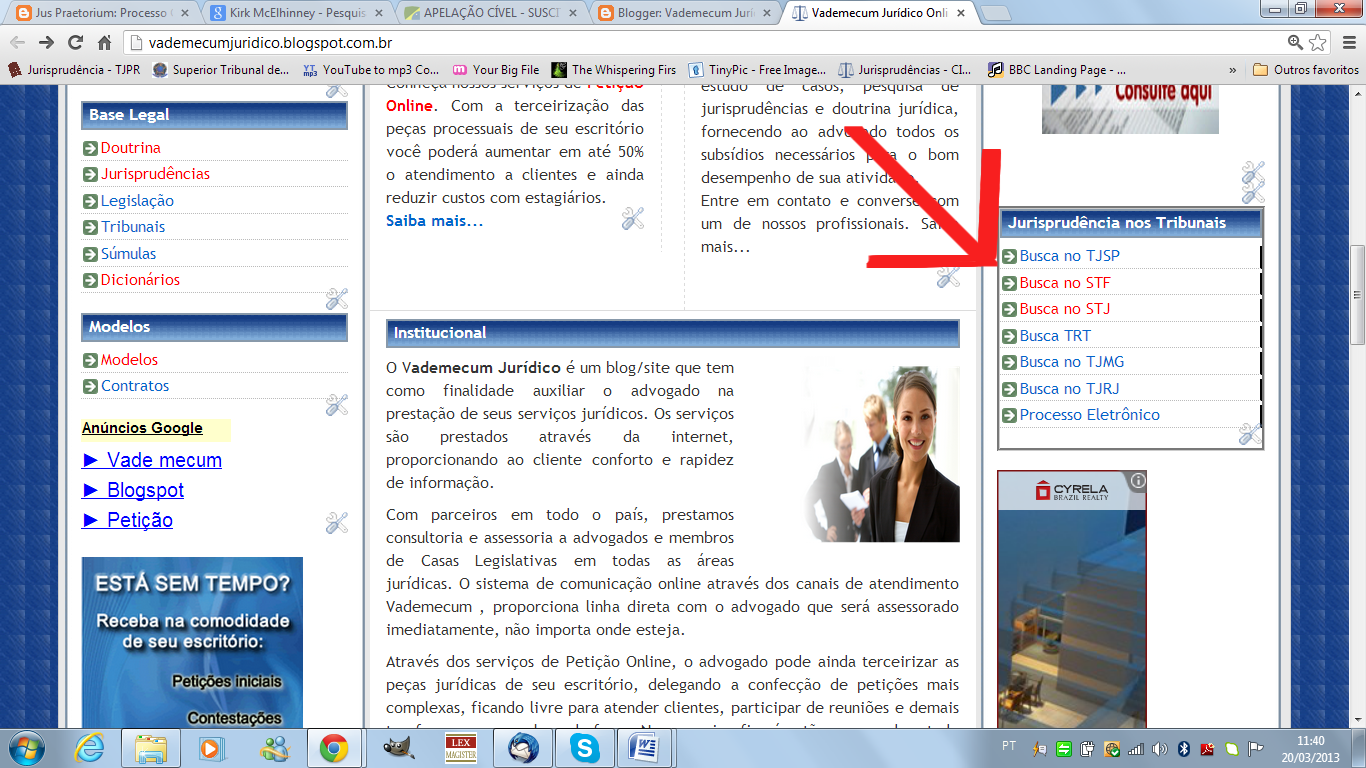
Task: Open the Tribunais sidebar link
Action: tap(133, 227)
